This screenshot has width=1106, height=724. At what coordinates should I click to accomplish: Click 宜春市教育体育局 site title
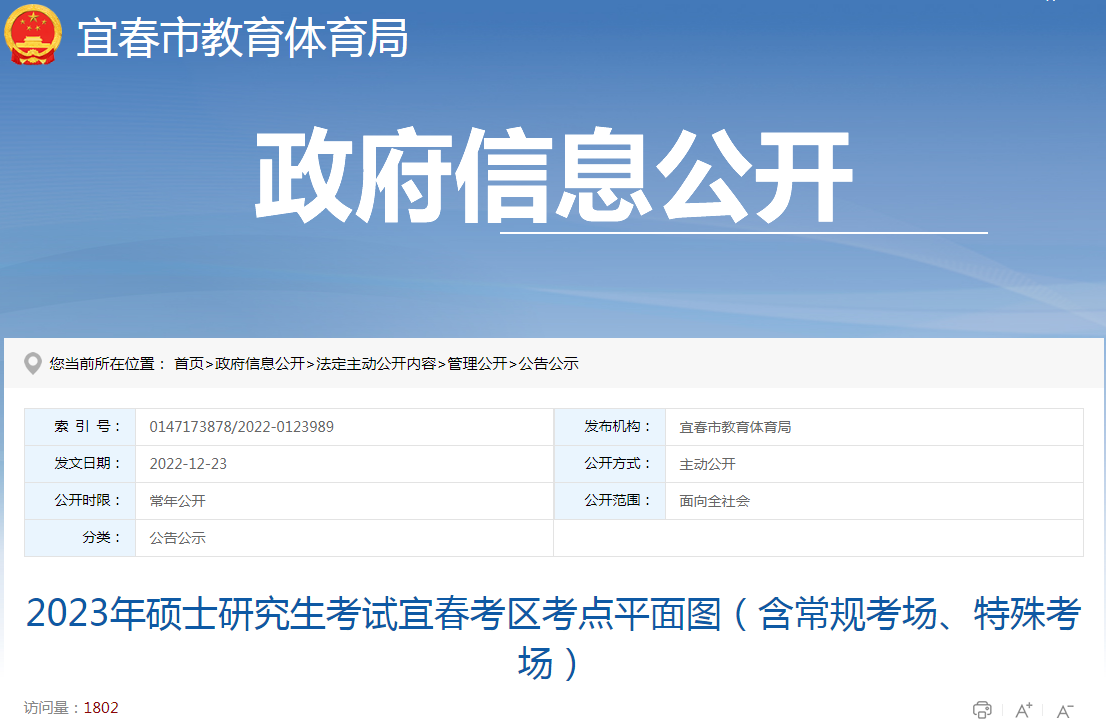(x=242, y=38)
